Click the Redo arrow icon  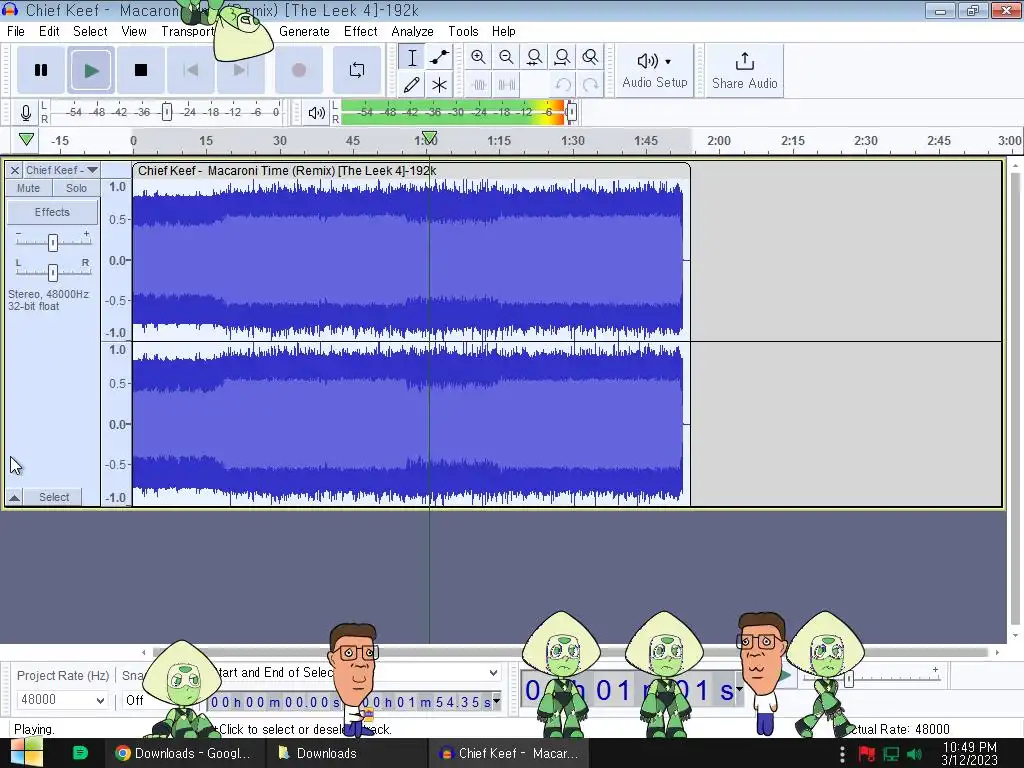pos(590,85)
